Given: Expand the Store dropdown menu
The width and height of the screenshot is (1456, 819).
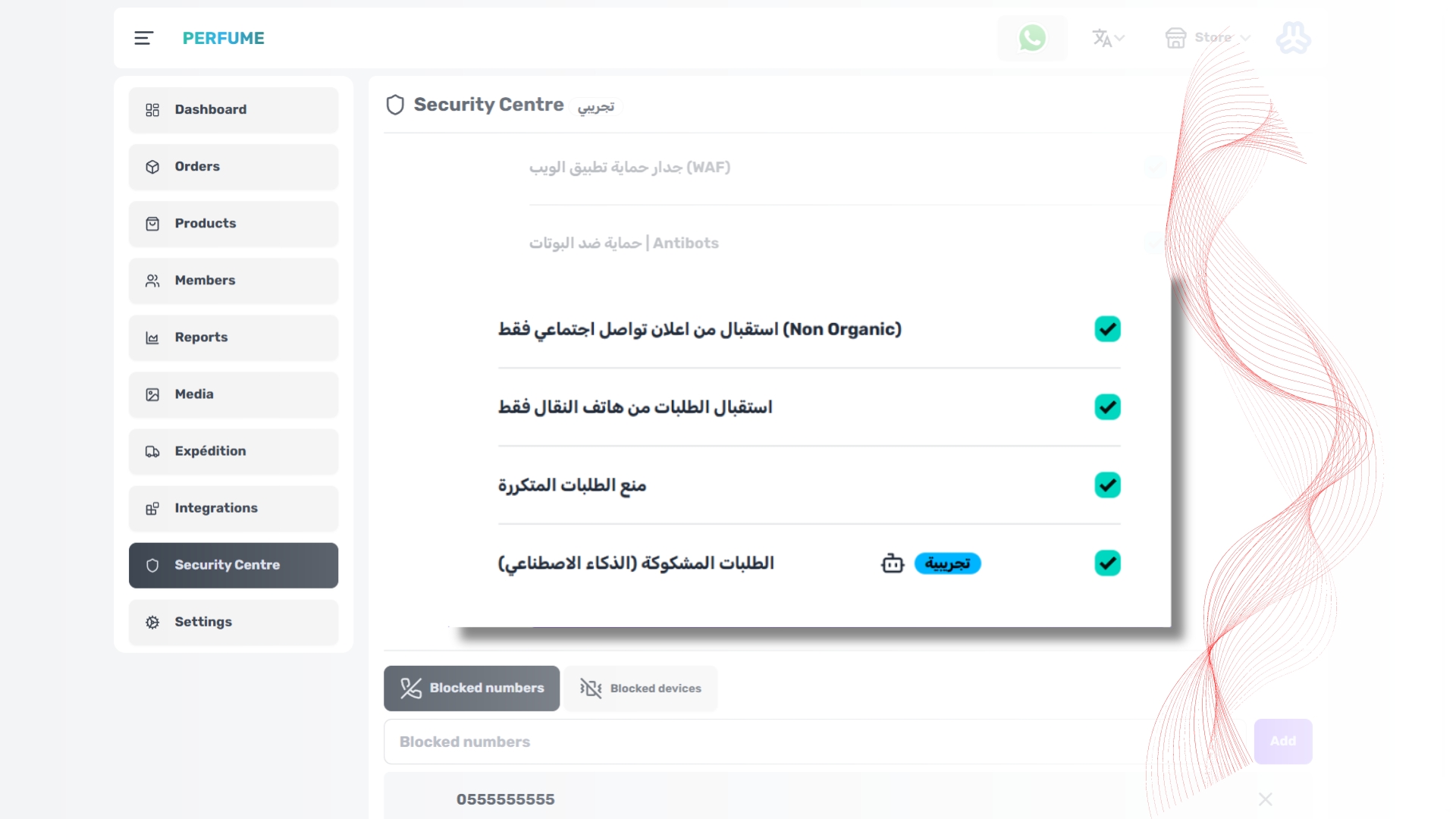Looking at the screenshot, I should (x=1207, y=38).
